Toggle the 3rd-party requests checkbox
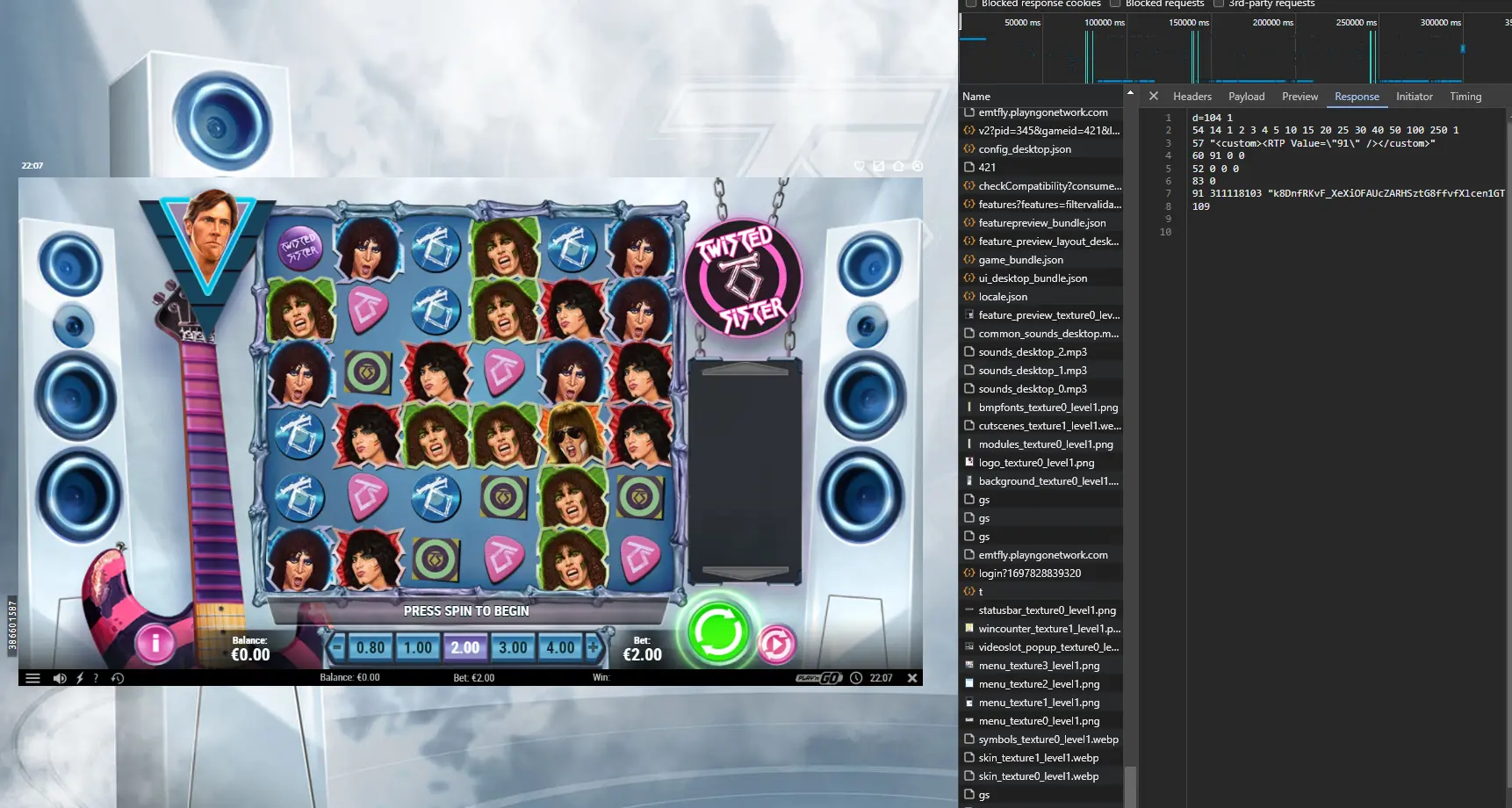This screenshot has height=808, width=1512. pos(1219,4)
